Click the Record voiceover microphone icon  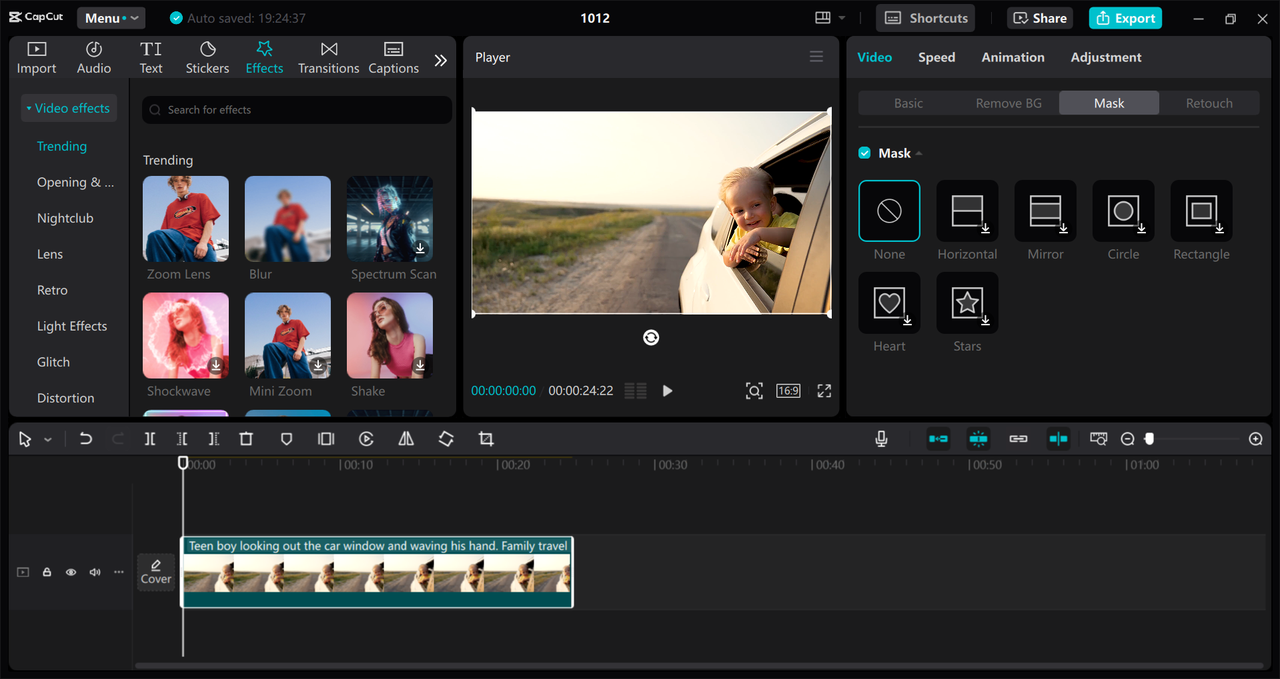pyautogui.click(x=881, y=439)
